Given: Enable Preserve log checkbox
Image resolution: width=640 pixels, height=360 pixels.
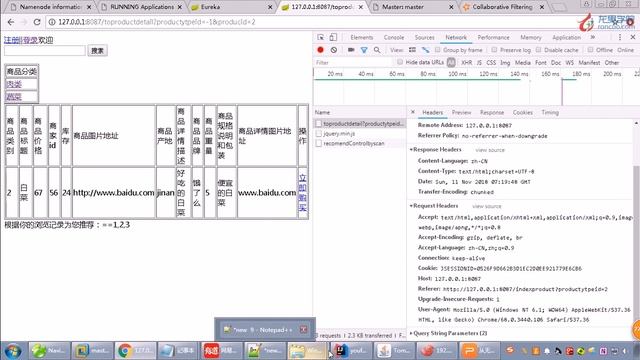Looking at the screenshot, I should click(494, 50).
